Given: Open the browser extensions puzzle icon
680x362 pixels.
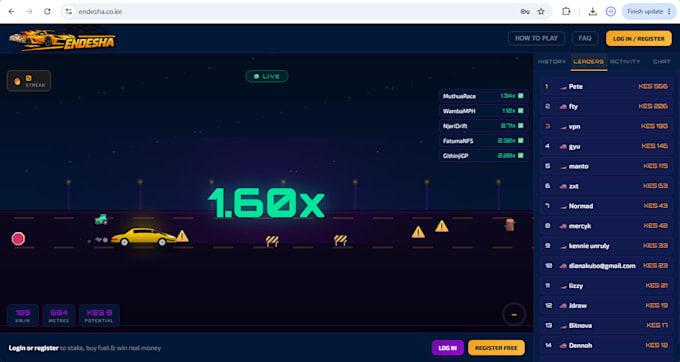Looking at the screenshot, I should [x=566, y=12].
